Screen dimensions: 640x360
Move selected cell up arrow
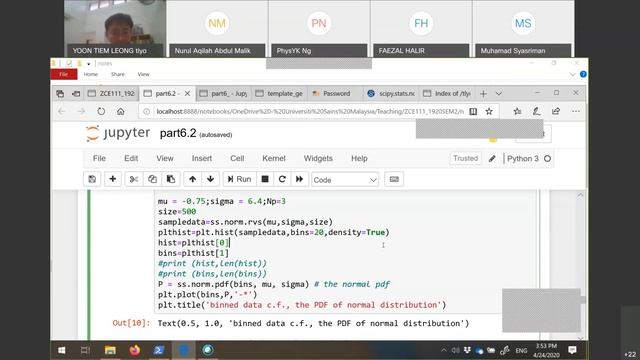193,179
